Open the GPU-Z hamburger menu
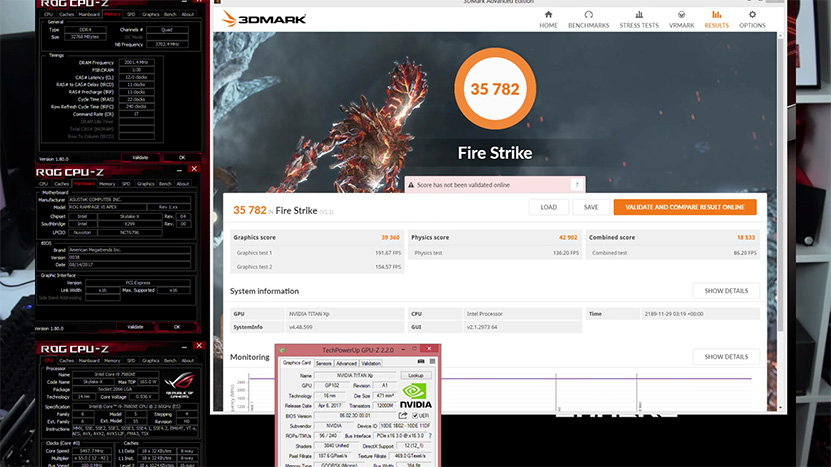 (432, 362)
